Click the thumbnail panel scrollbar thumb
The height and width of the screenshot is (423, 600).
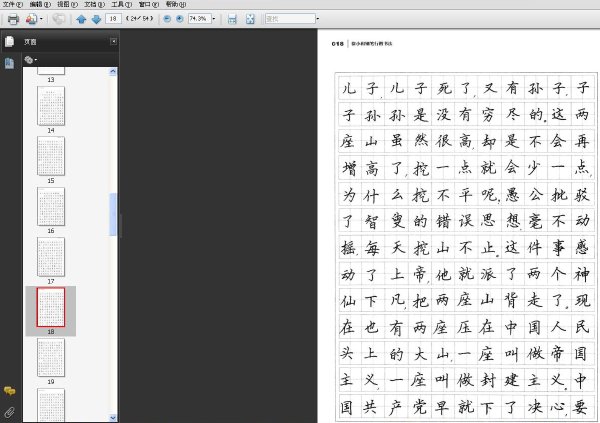point(113,214)
